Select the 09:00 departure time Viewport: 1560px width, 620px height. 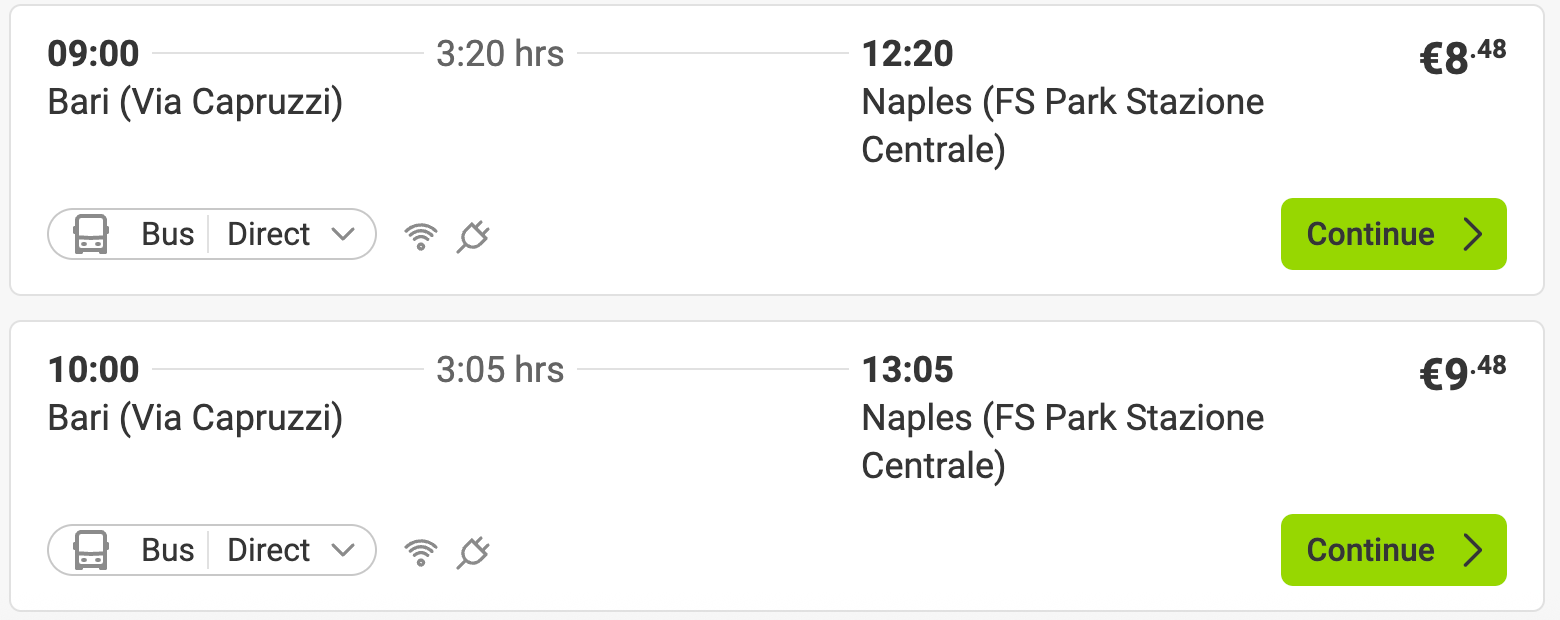point(94,53)
